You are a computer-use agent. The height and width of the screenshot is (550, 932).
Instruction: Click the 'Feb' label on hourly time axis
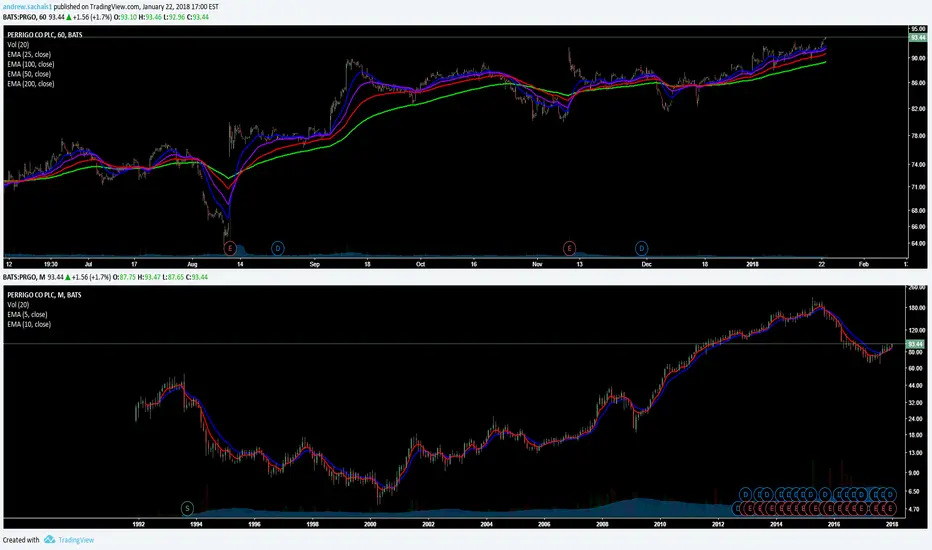(864, 264)
